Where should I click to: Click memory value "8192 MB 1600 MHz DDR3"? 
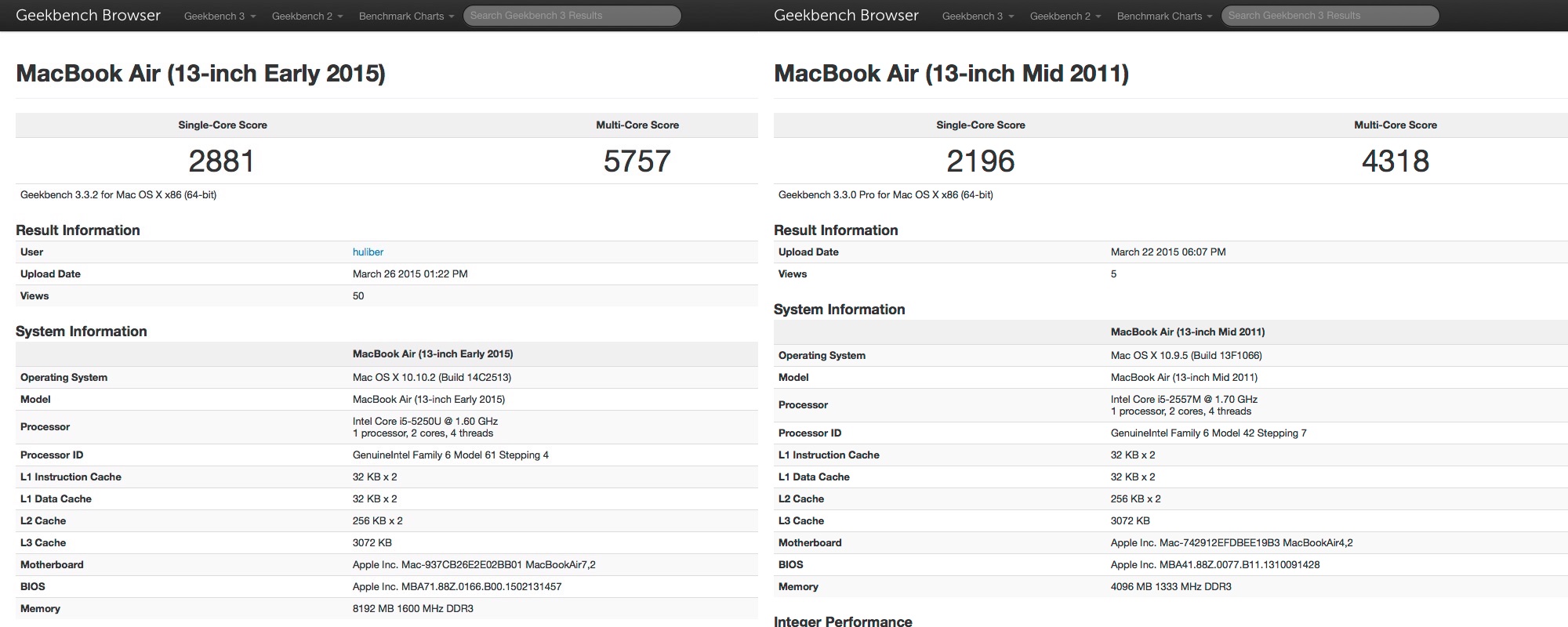coord(413,608)
